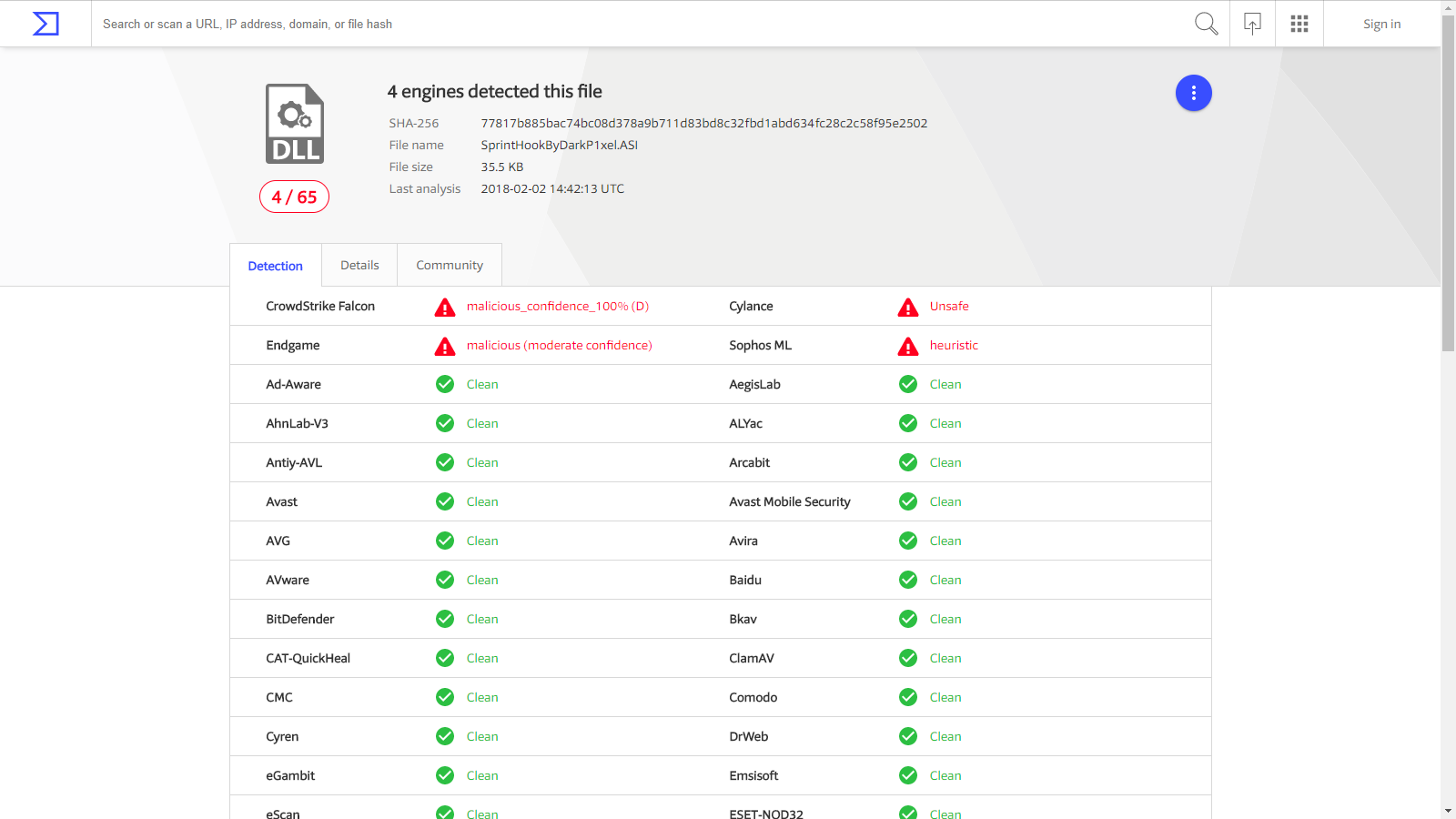Click the AVG green check icon
The height and width of the screenshot is (819, 1456).
tap(445, 541)
